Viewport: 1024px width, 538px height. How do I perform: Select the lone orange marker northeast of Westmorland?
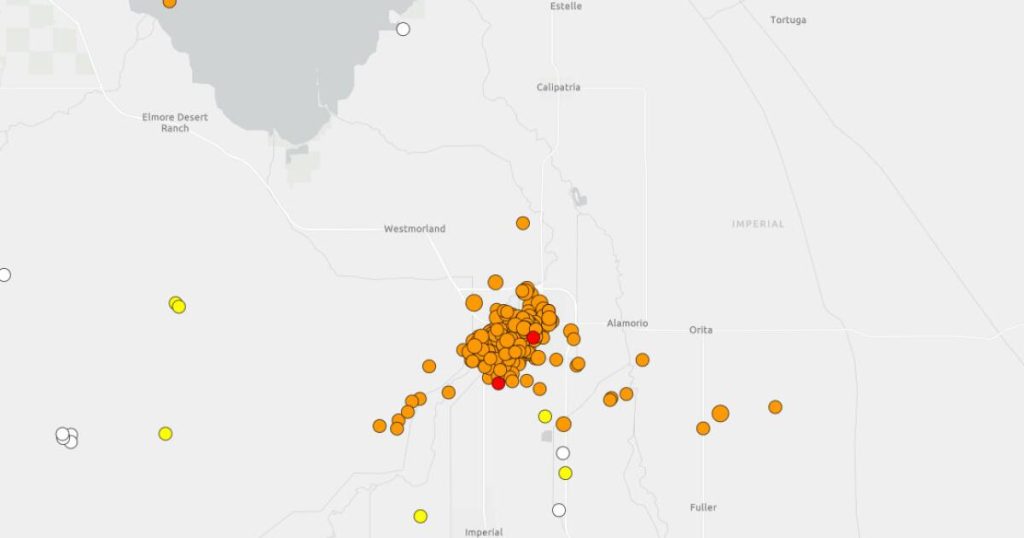(522, 223)
